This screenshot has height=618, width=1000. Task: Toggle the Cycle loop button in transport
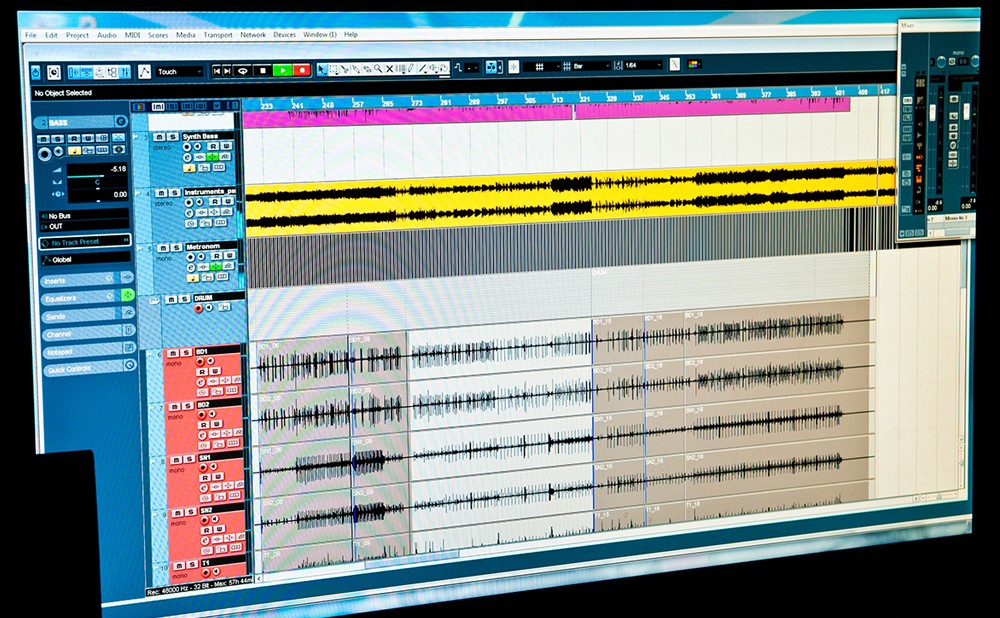pyautogui.click(x=244, y=70)
